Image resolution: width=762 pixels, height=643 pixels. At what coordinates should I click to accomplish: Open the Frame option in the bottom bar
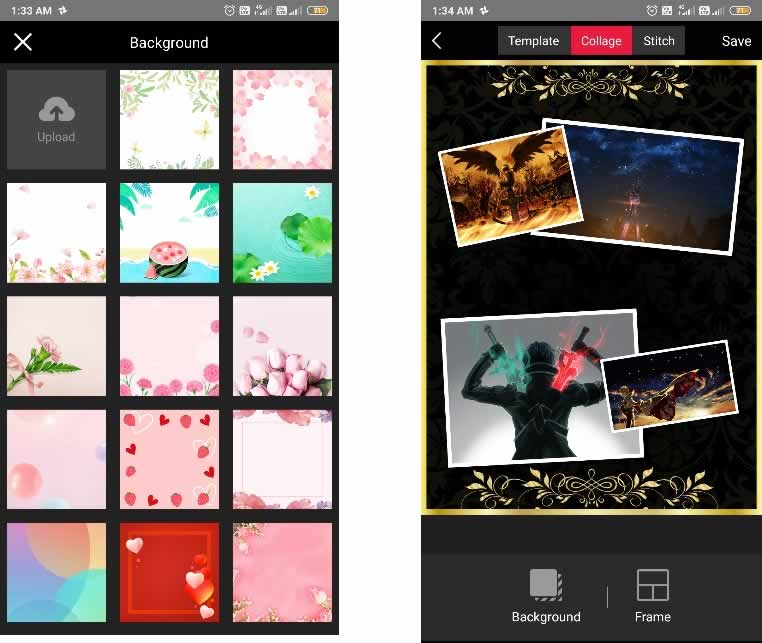(x=653, y=595)
